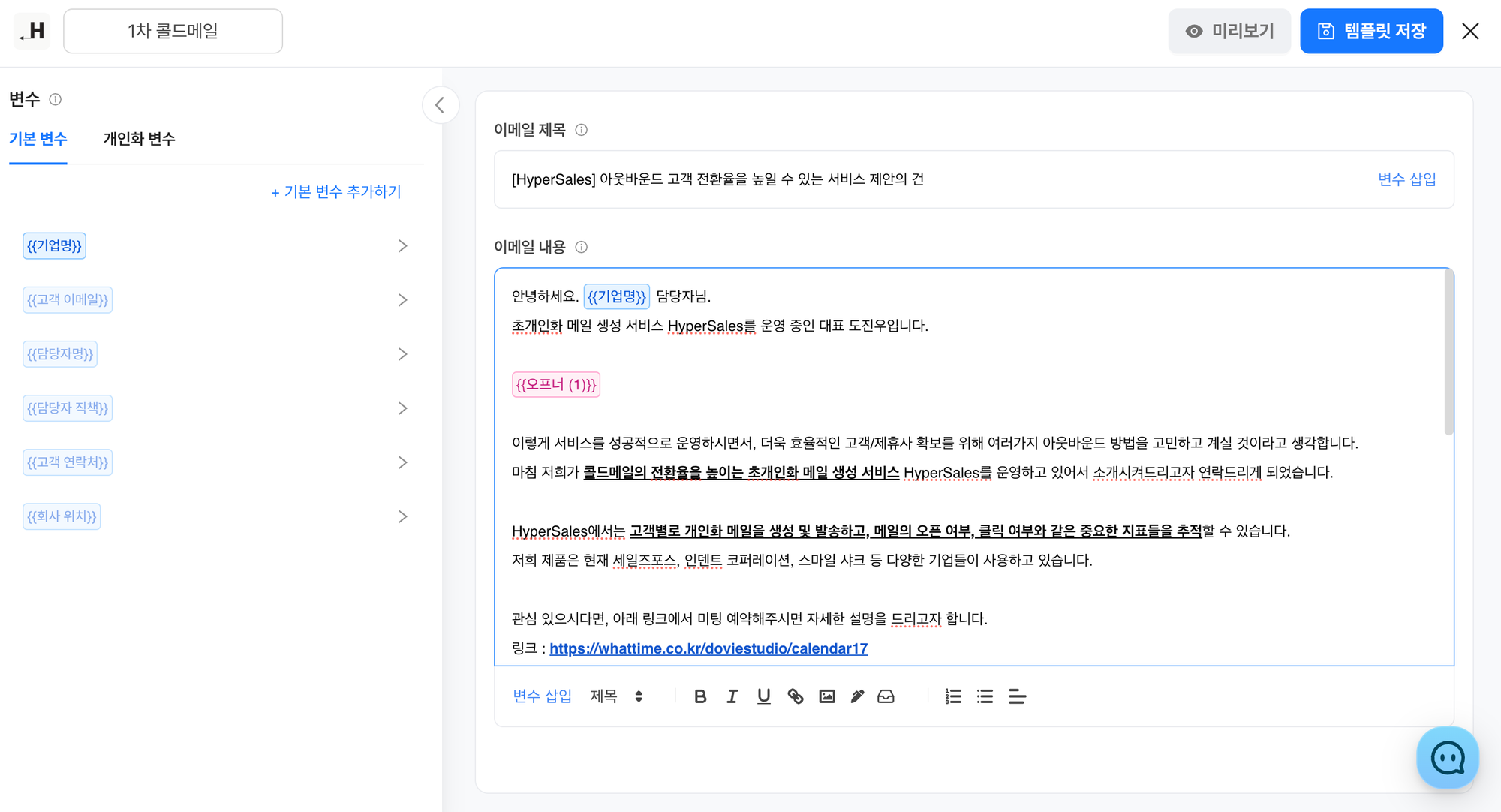Expand the {{담당자 직책}} variable row
This screenshot has width=1501, height=812.
[402, 408]
